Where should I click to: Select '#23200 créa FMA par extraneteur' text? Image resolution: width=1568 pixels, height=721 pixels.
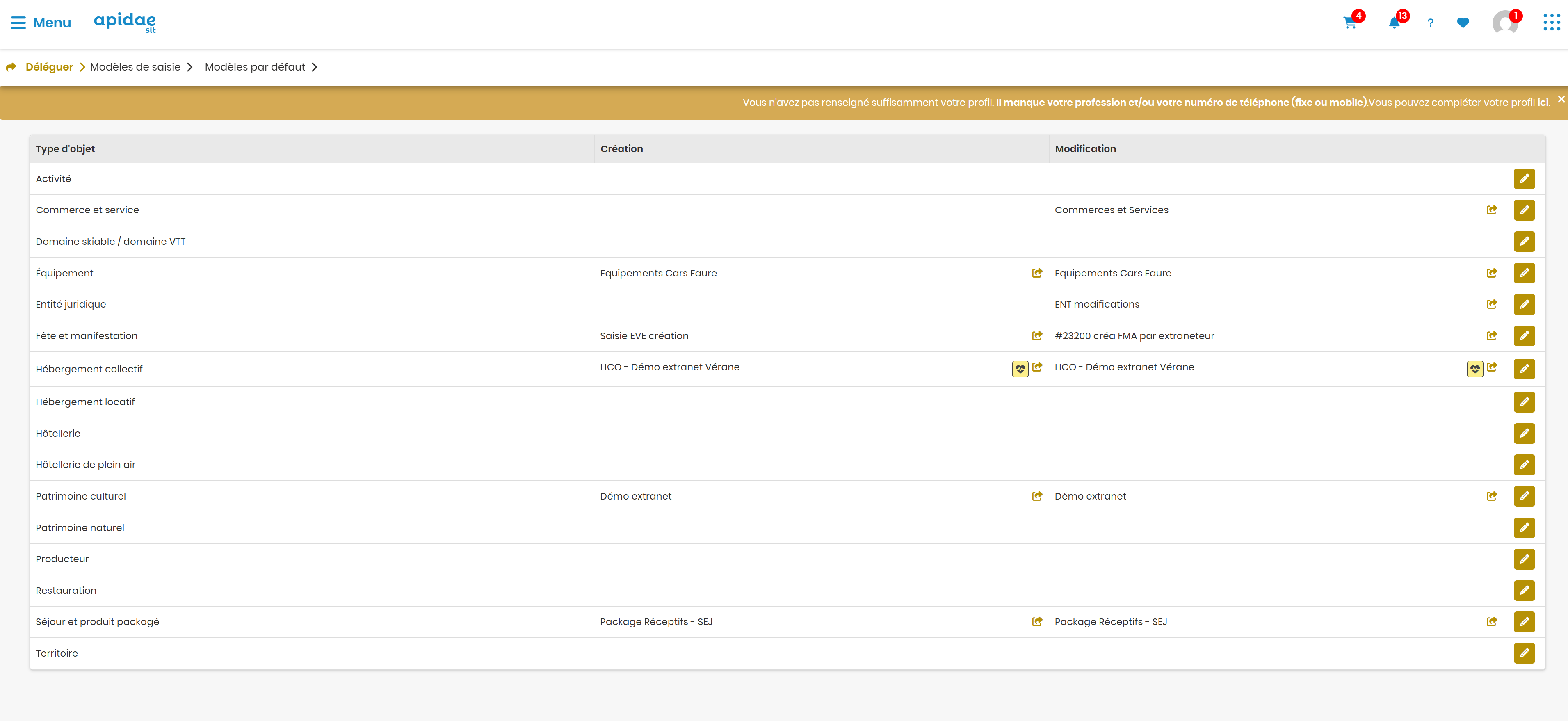(x=1134, y=336)
